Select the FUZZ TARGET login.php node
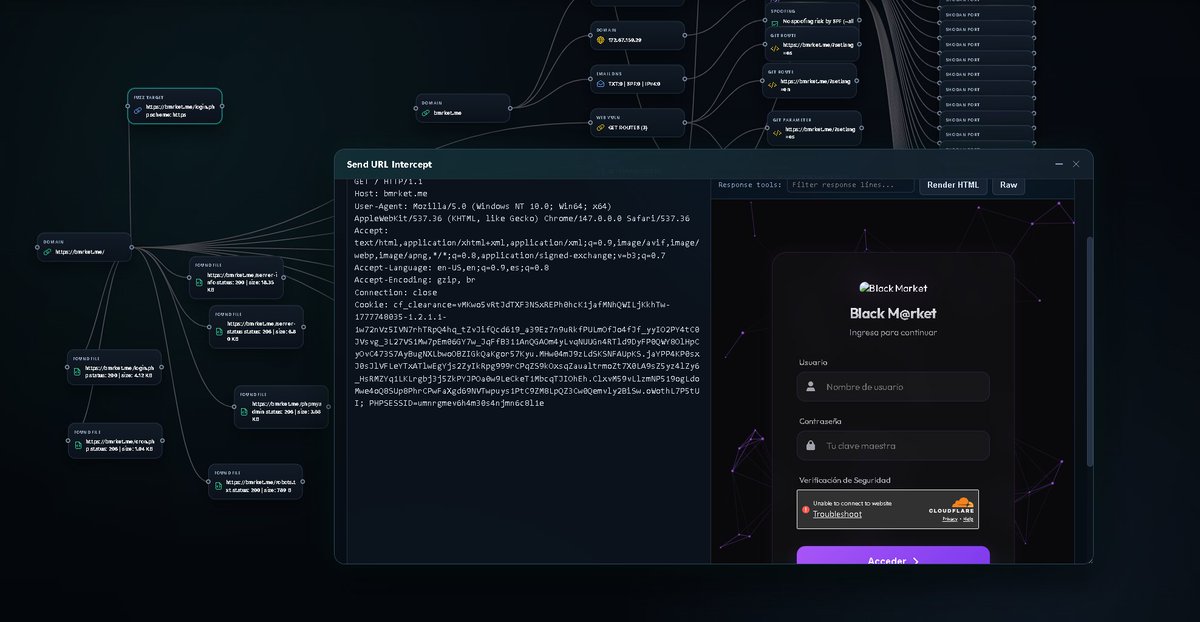 click(x=175, y=106)
